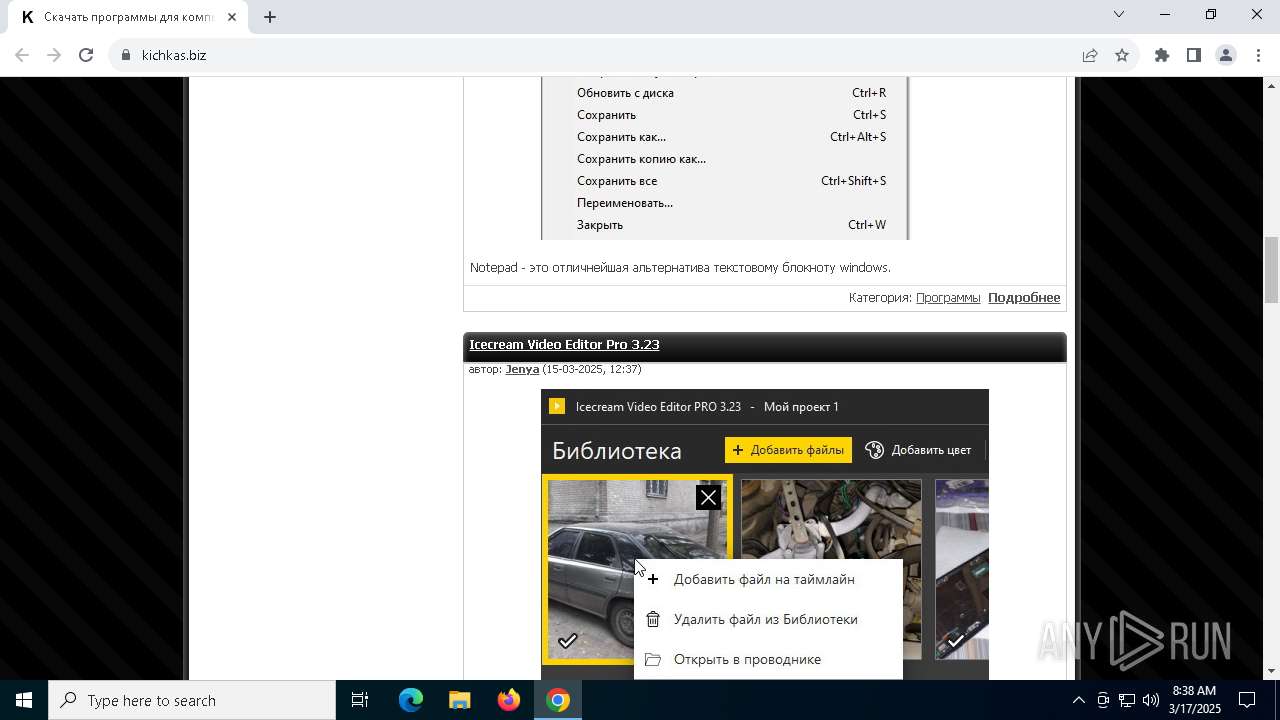Viewport: 1280px width, 720px height.
Task: Show hidden system tray icons
Action: (1078, 700)
